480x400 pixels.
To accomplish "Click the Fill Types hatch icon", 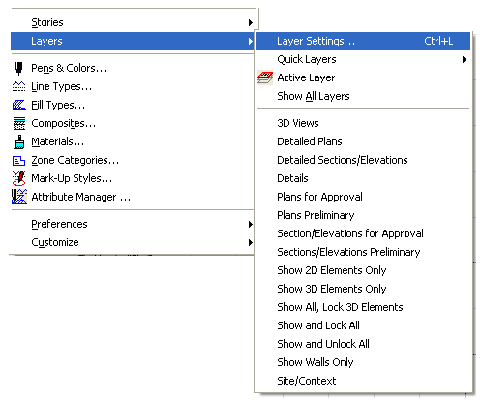I will tap(19, 105).
